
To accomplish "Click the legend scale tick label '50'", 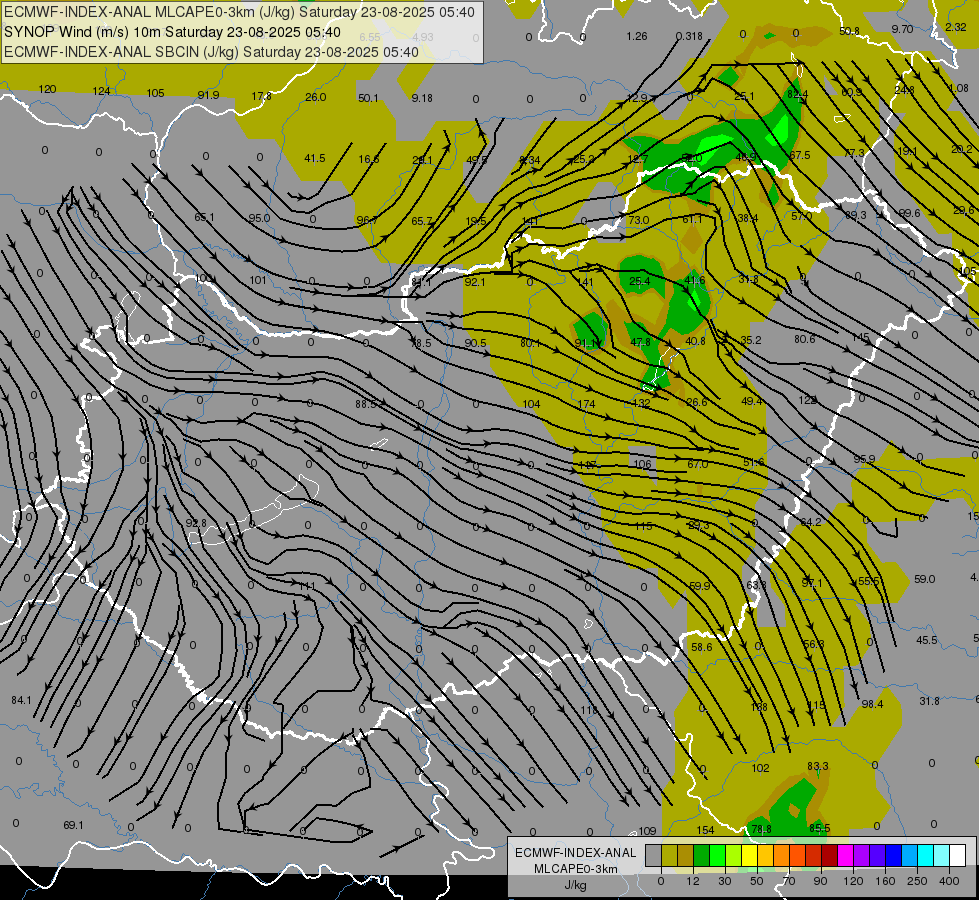I will [757, 881].
